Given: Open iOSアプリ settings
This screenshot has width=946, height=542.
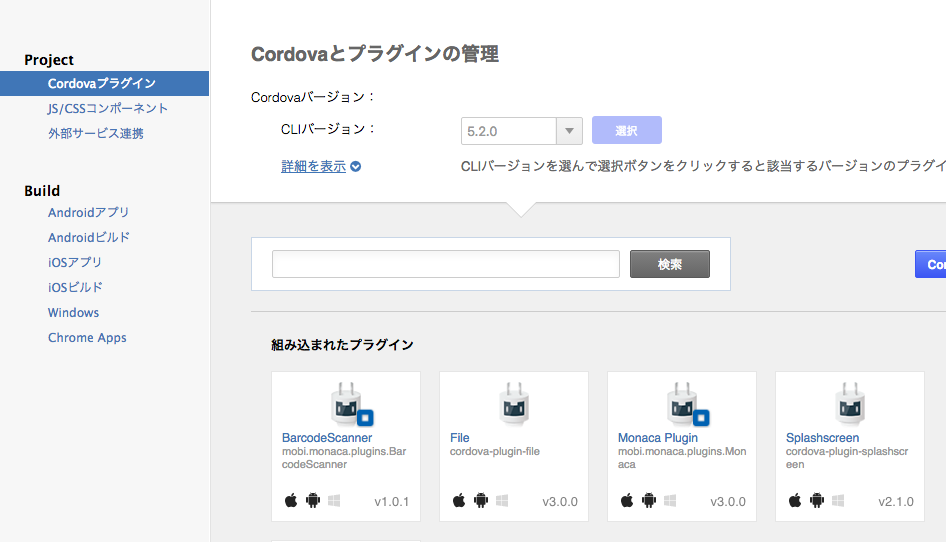Looking at the screenshot, I should tap(75, 263).
